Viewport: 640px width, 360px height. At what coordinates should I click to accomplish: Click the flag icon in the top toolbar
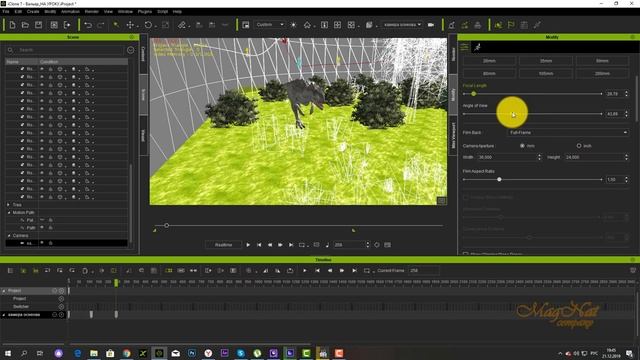coord(511,25)
